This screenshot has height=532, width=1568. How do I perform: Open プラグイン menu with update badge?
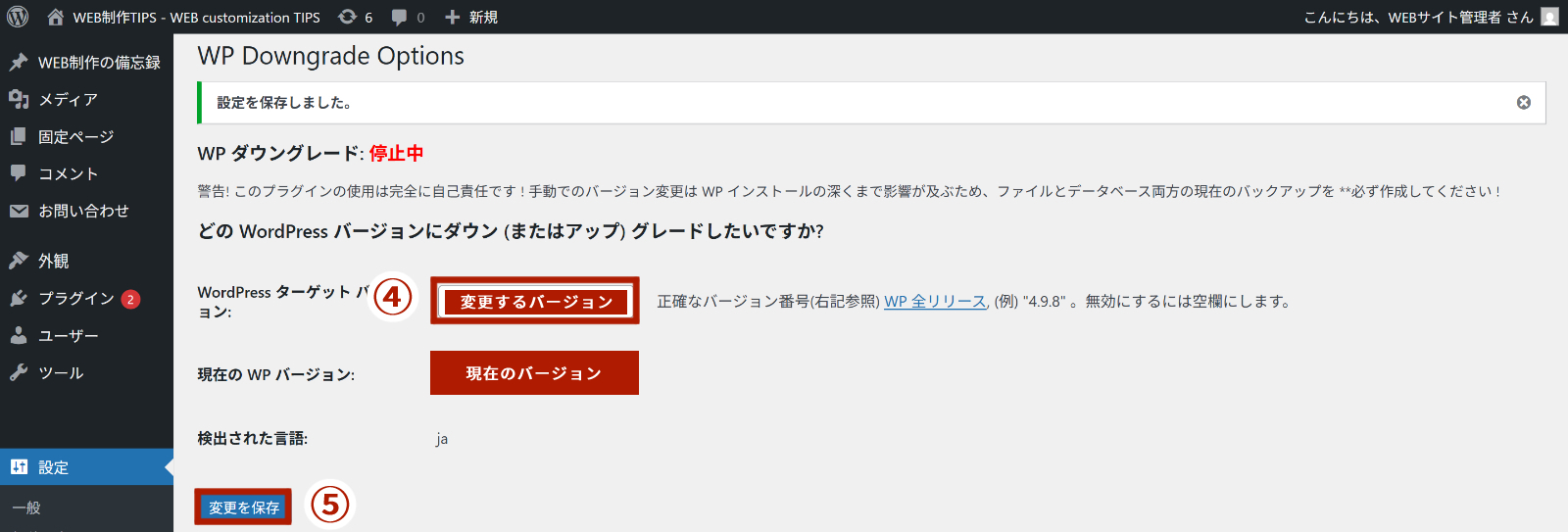[76, 298]
